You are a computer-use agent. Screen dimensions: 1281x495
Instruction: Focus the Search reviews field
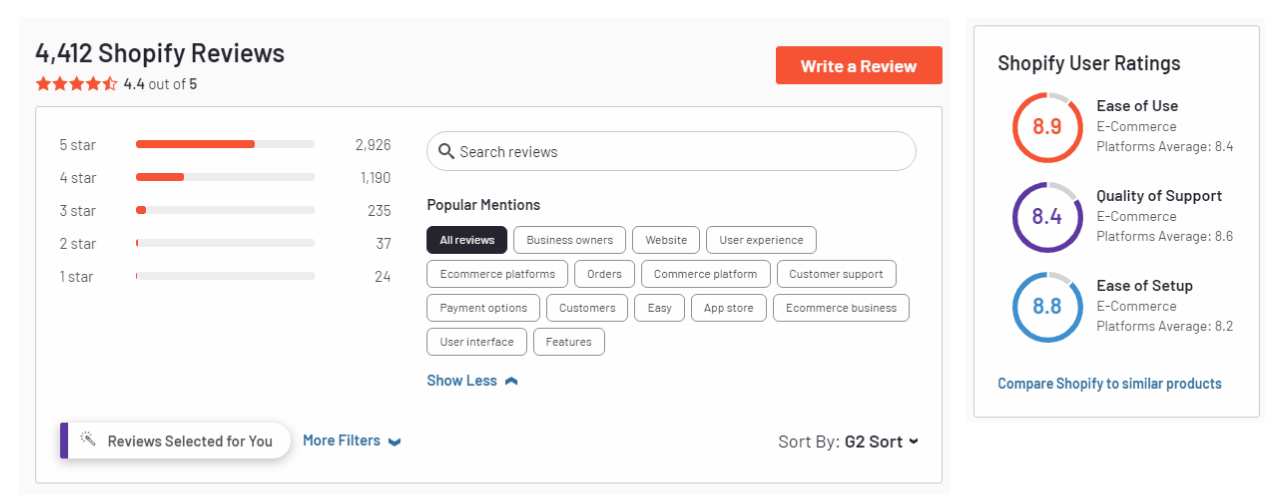(671, 151)
